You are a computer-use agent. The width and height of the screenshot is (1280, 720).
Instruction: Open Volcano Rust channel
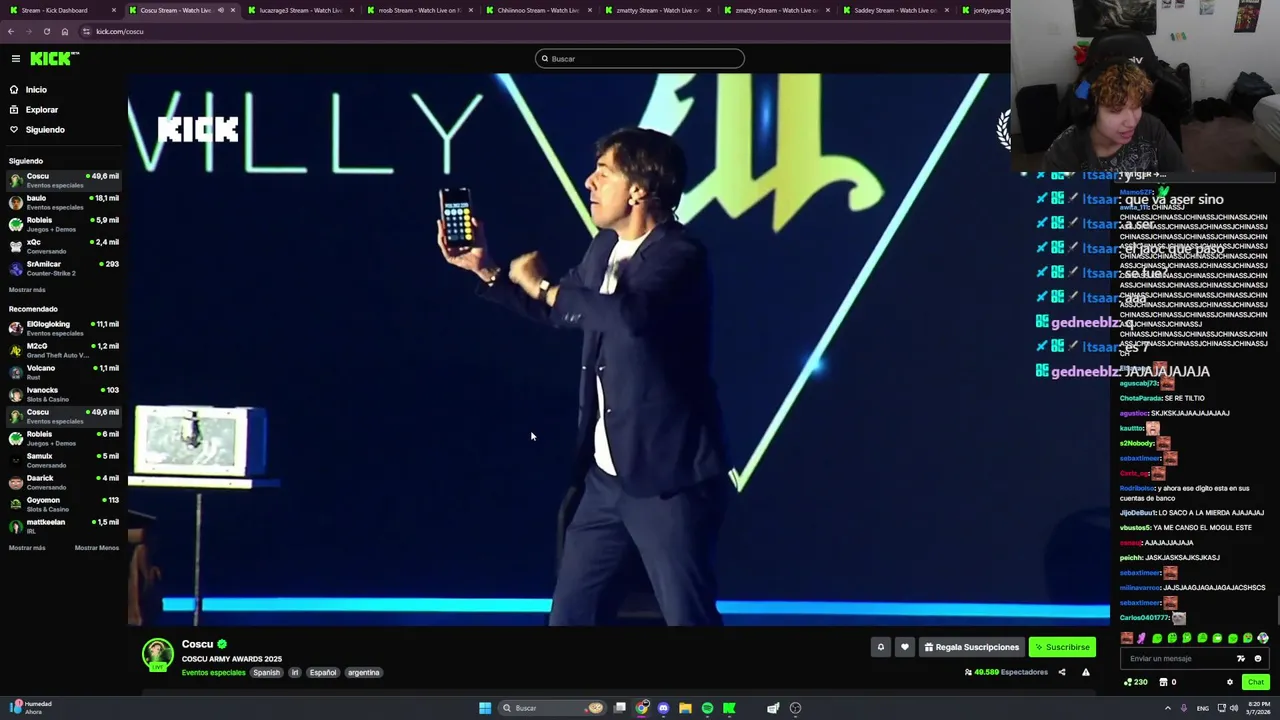[64, 372]
